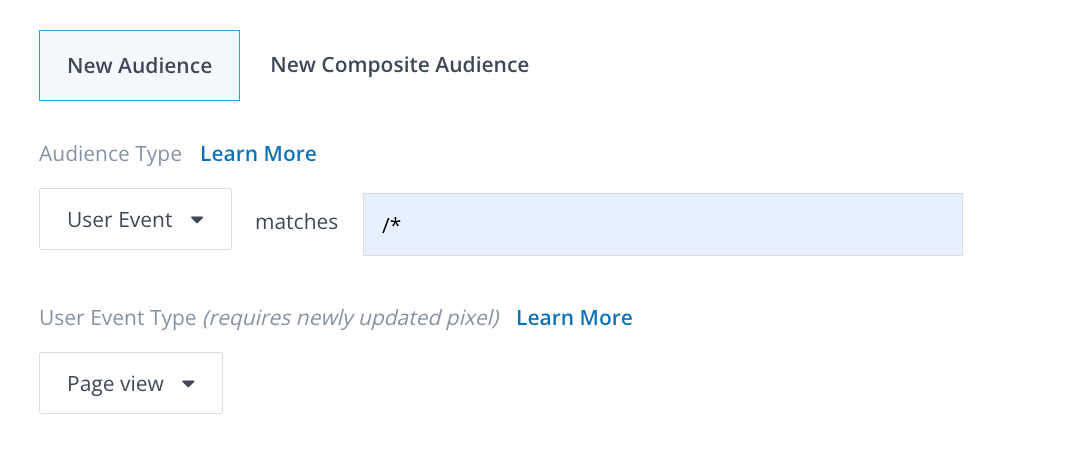Viewport: 1066px width, 456px height.
Task: Expand the User Event audience type dropdown
Action: [x=135, y=220]
